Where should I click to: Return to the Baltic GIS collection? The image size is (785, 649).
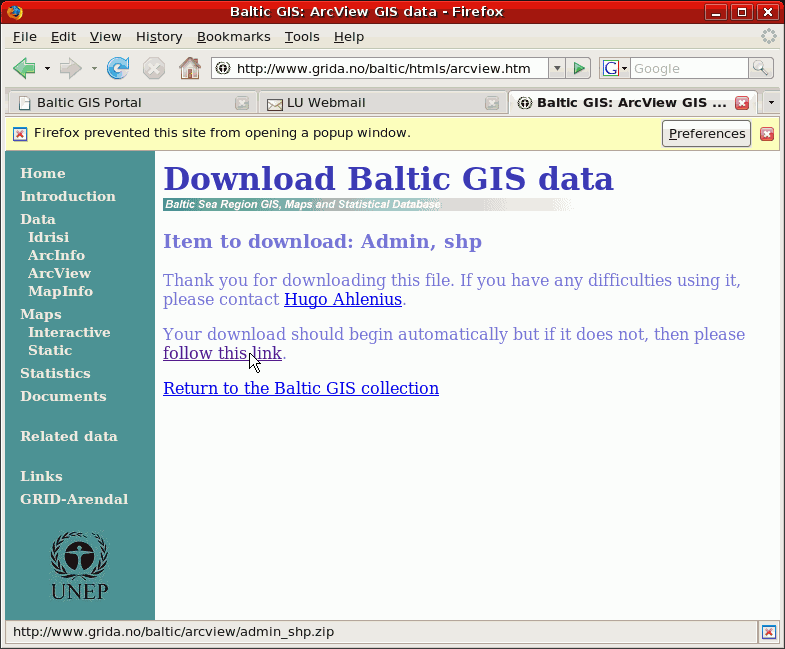pos(301,388)
